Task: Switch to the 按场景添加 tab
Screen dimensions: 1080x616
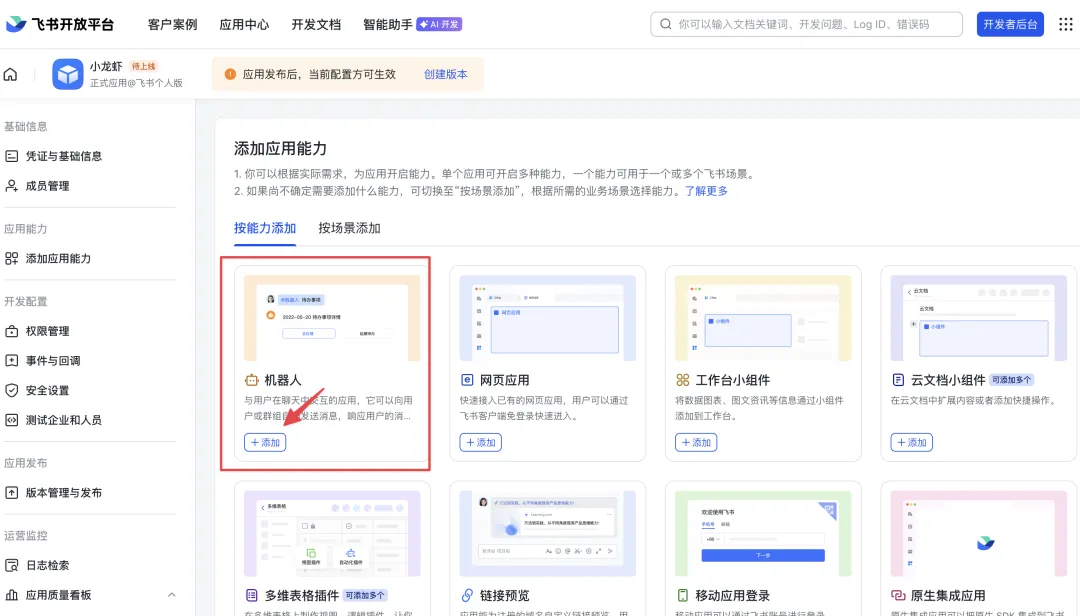Action: [349, 228]
